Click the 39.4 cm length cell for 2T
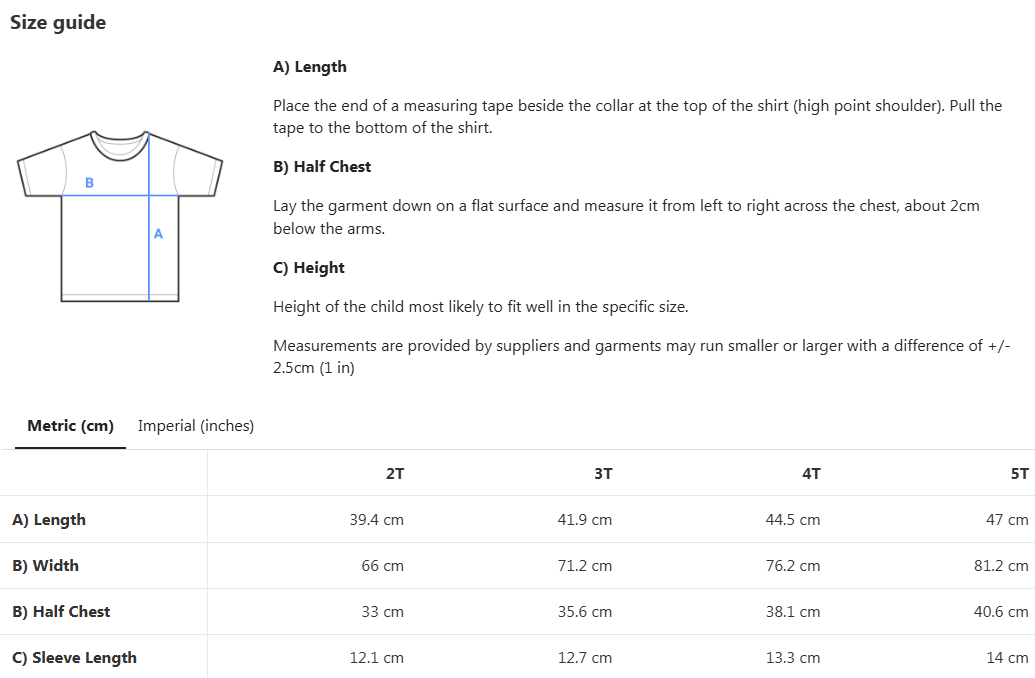The height and width of the screenshot is (678, 1035). 376,520
